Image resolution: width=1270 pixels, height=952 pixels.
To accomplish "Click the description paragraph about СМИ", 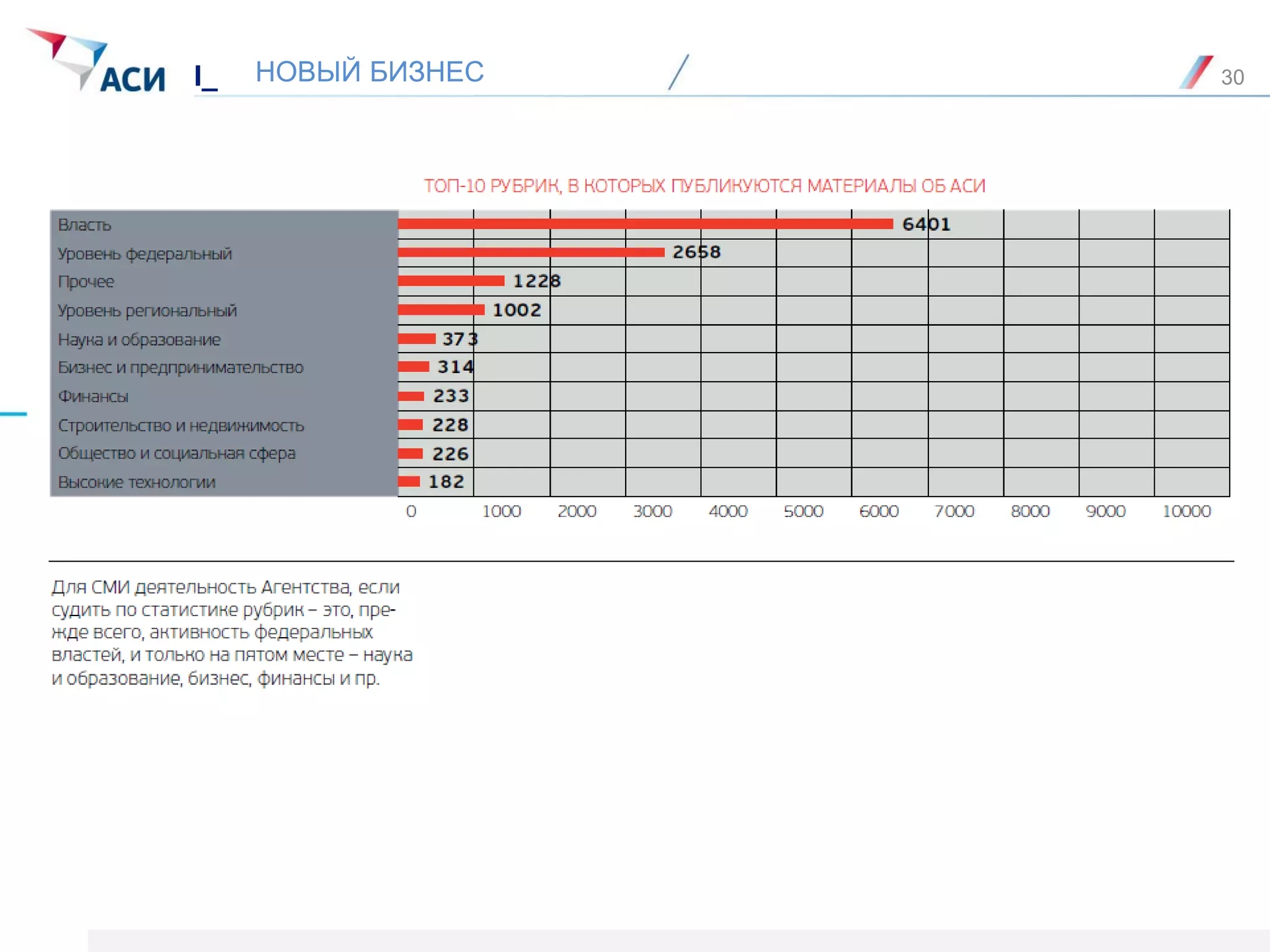I will (x=231, y=632).
